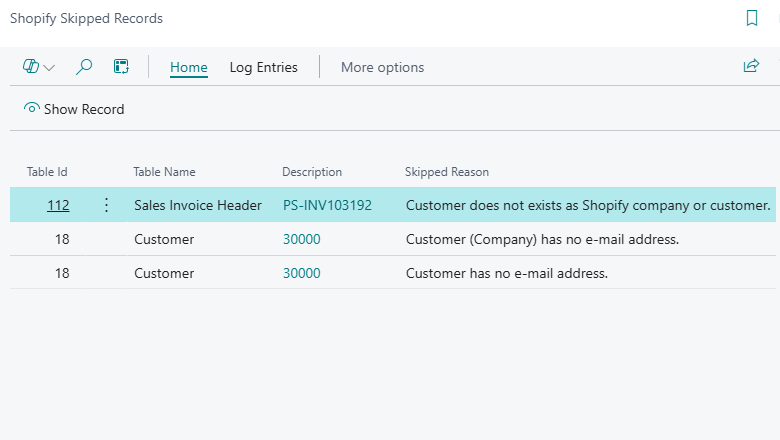Switch to Log Entries menu
Image resolution: width=780 pixels, height=440 pixels.
point(264,67)
